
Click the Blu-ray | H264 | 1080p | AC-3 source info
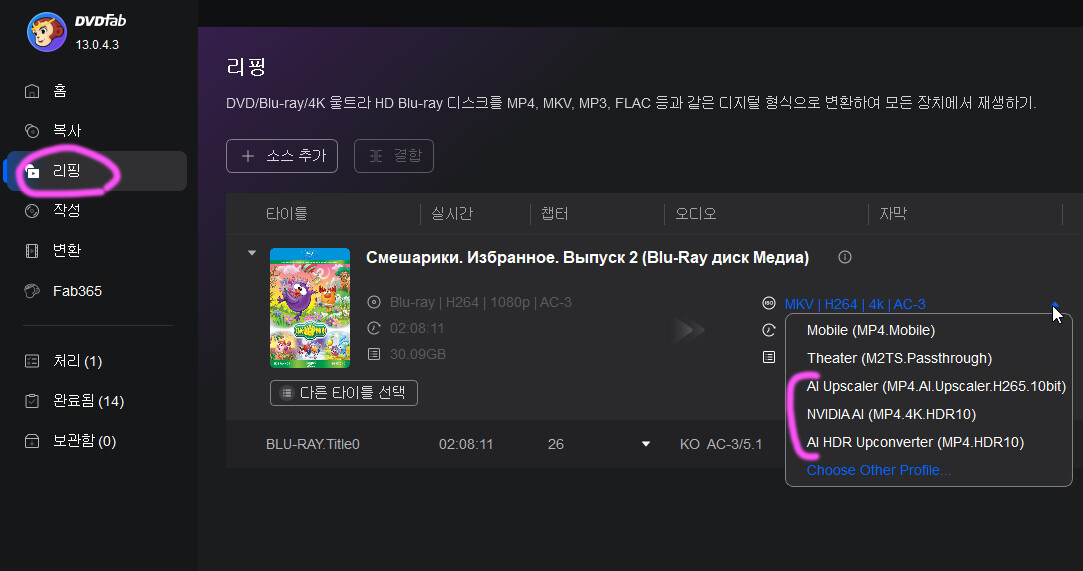click(x=481, y=302)
